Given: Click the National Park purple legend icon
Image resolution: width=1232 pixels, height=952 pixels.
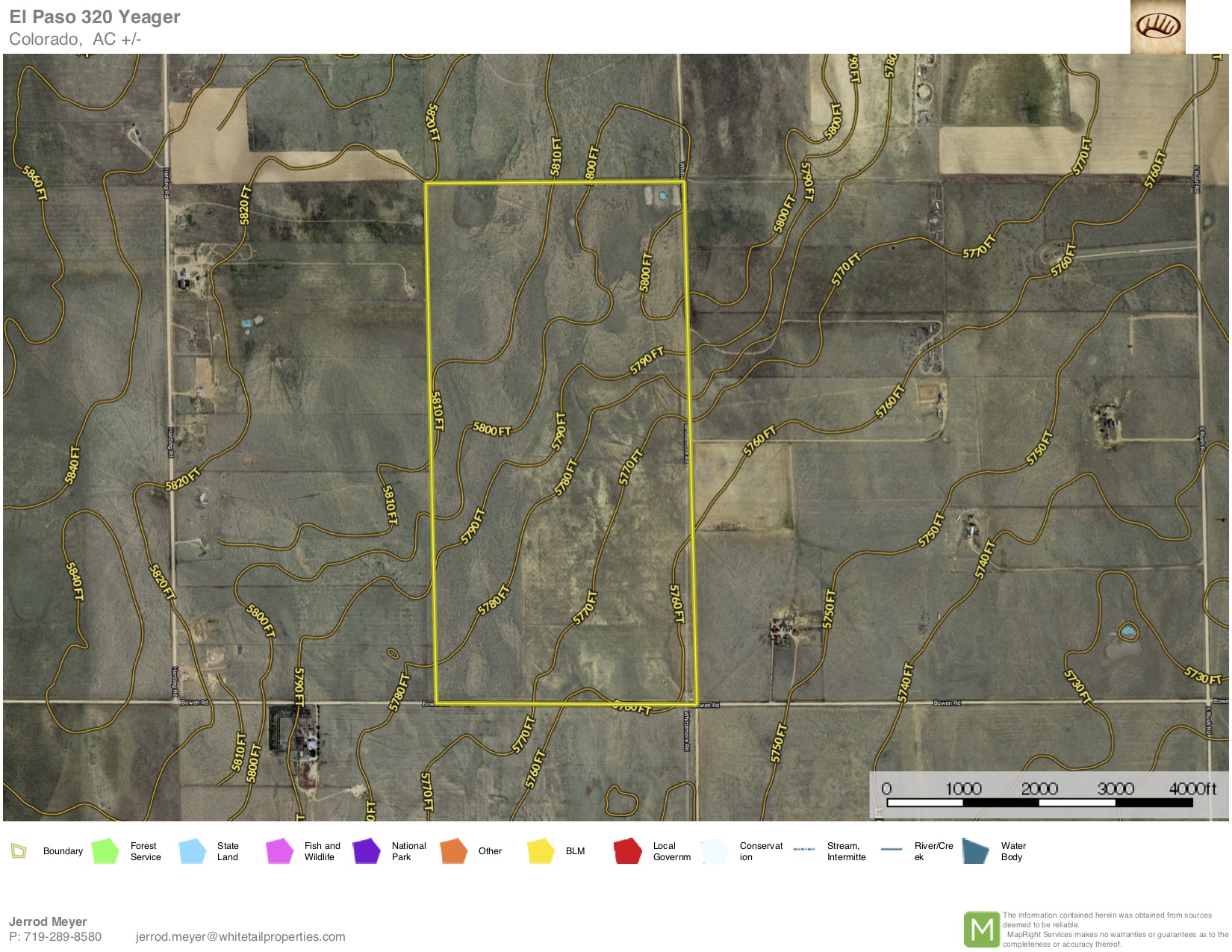Looking at the screenshot, I should tap(367, 851).
